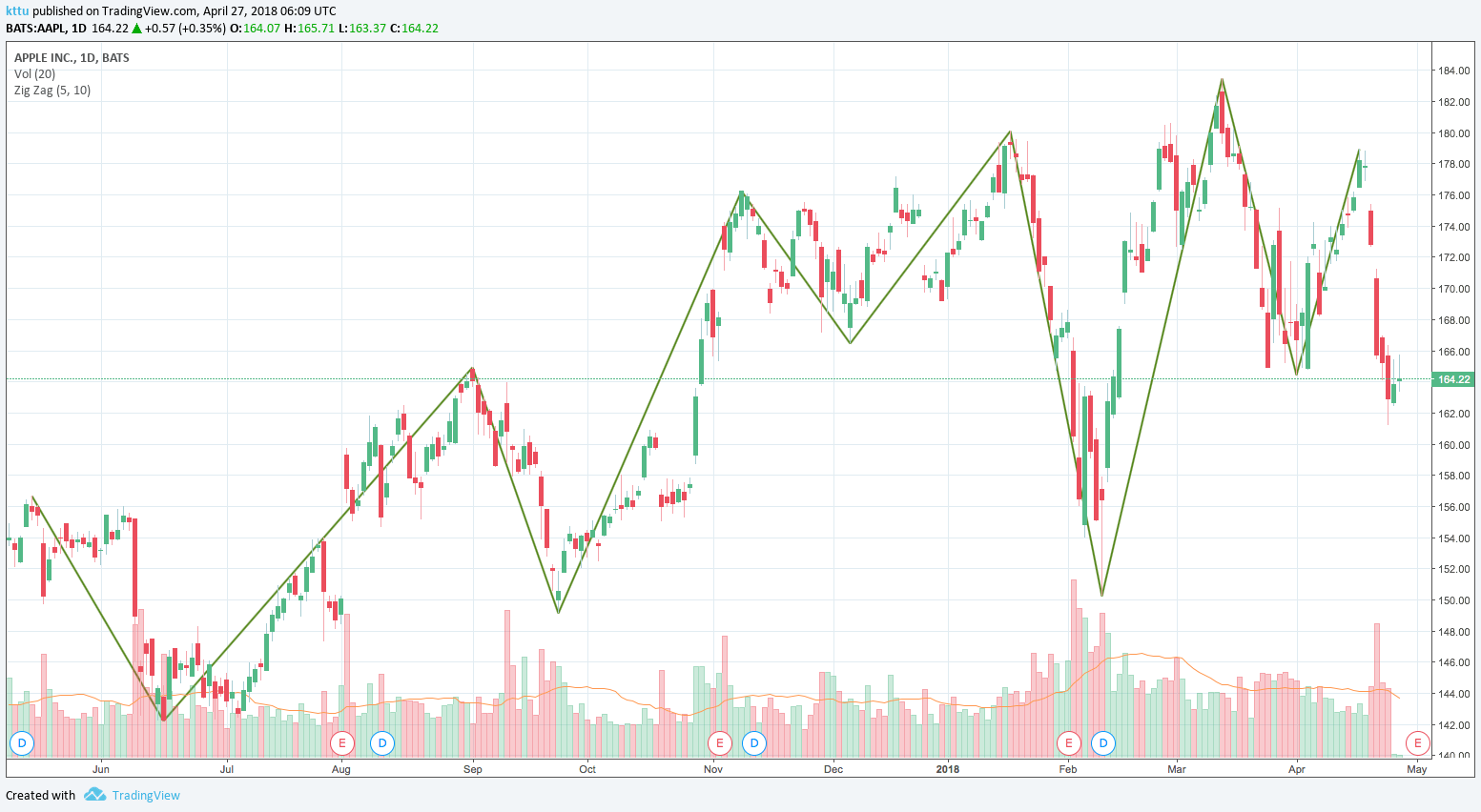
Task: Click the 156.00 price axis label
Action: (1453, 507)
